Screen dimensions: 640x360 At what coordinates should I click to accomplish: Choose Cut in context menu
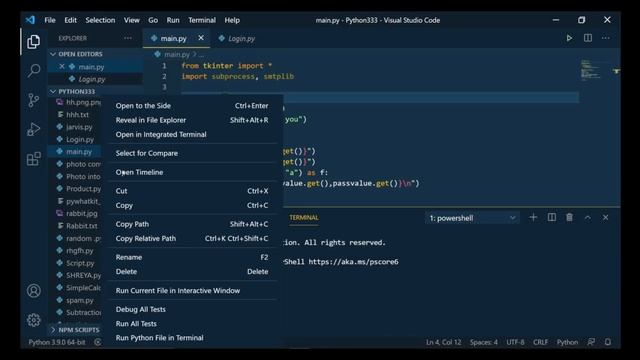tap(192, 191)
